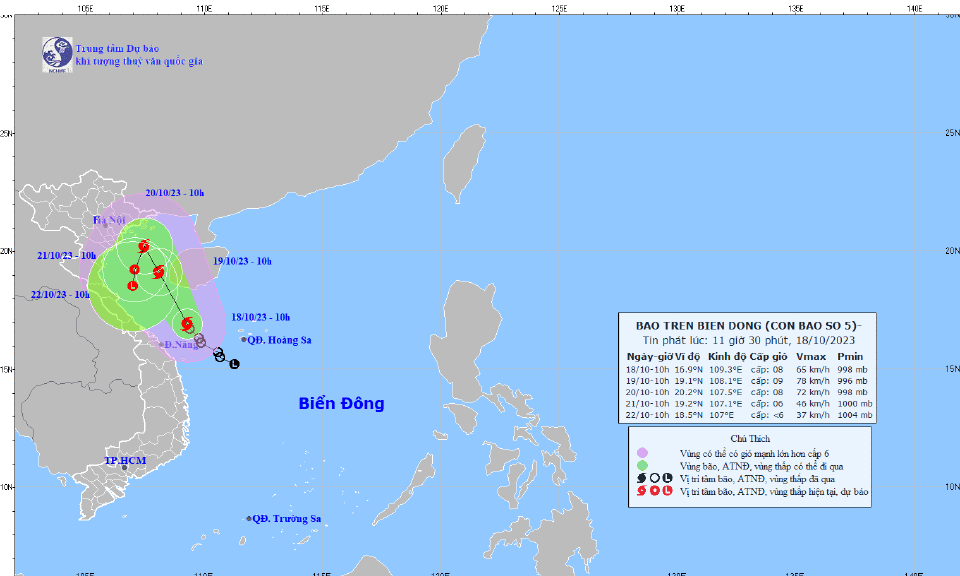Click the 'TP.HCM' city label

pyautogui.click(x=125, y=460)
